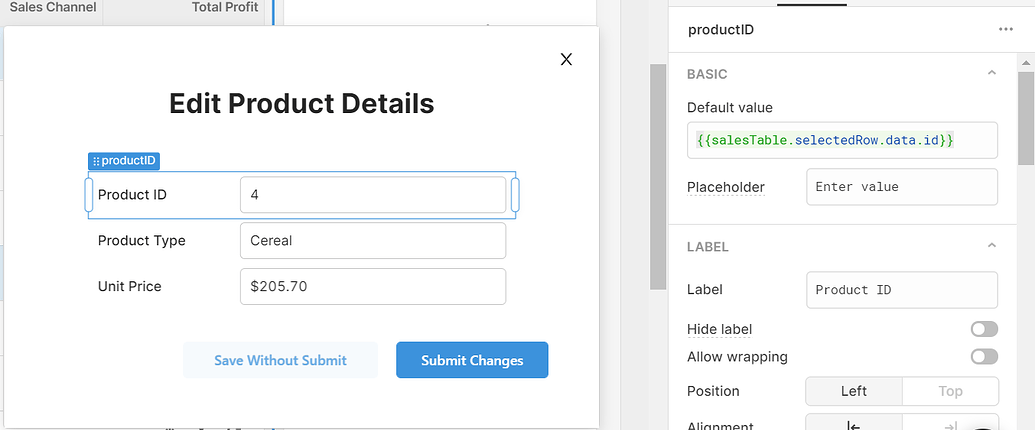Click the inspector panel scrollbar thumb
Viewport: 1035px width, 430px height.
click(x=1026, y=116)
